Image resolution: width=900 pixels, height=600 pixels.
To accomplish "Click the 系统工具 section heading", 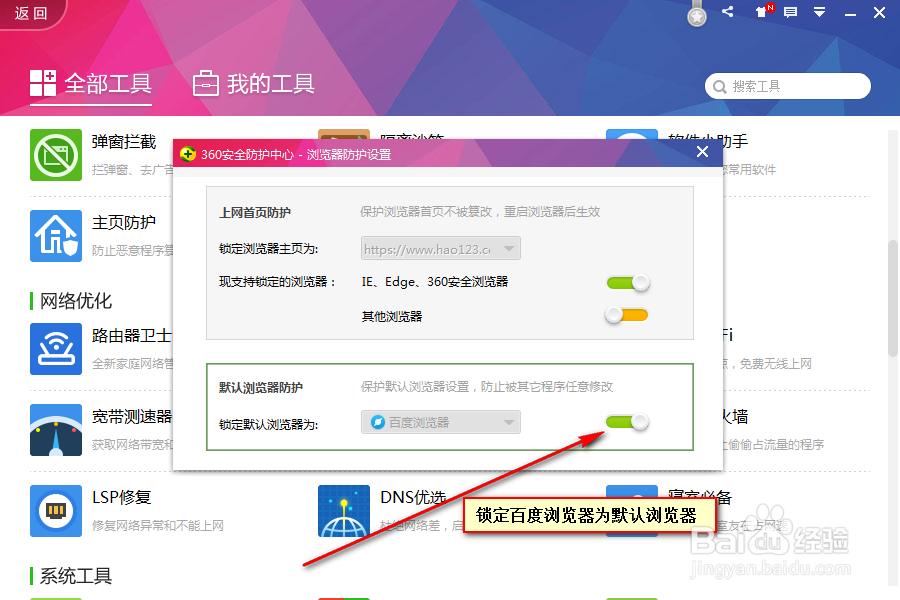I will point(76,576).
